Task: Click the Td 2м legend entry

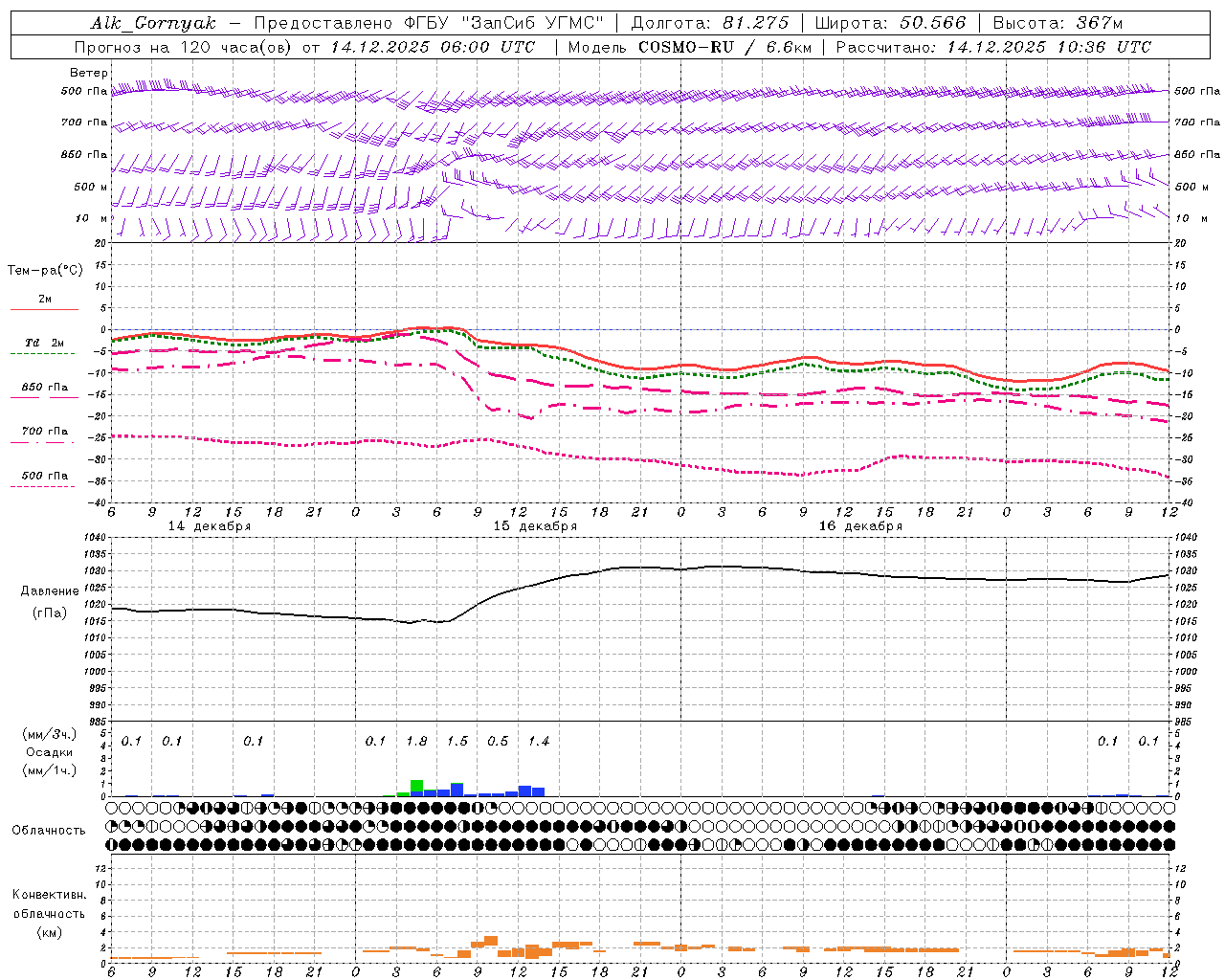Action: (44, 343)
